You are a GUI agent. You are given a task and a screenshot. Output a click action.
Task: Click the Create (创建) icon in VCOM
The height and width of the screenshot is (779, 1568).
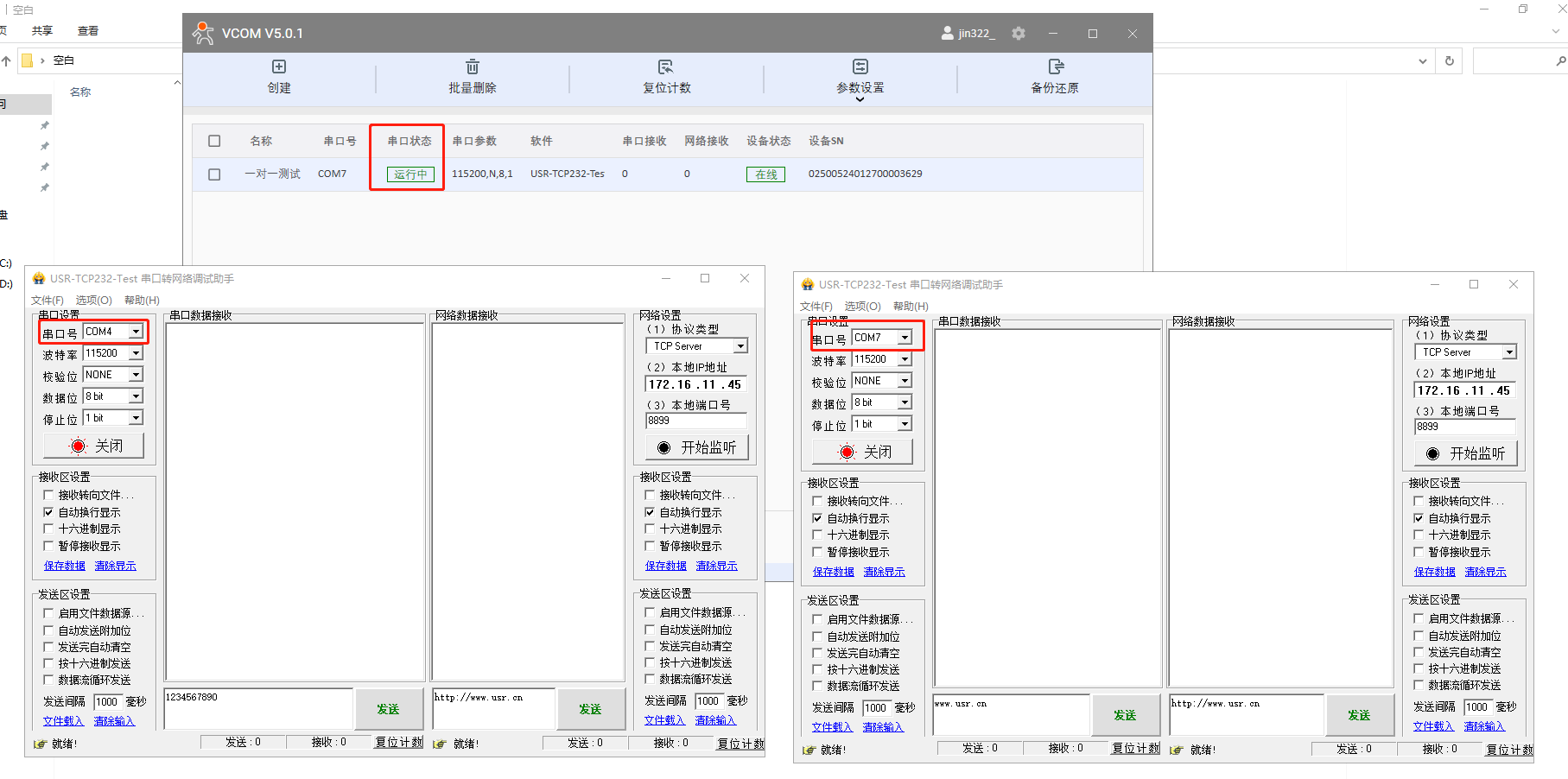tap(279, 67)
